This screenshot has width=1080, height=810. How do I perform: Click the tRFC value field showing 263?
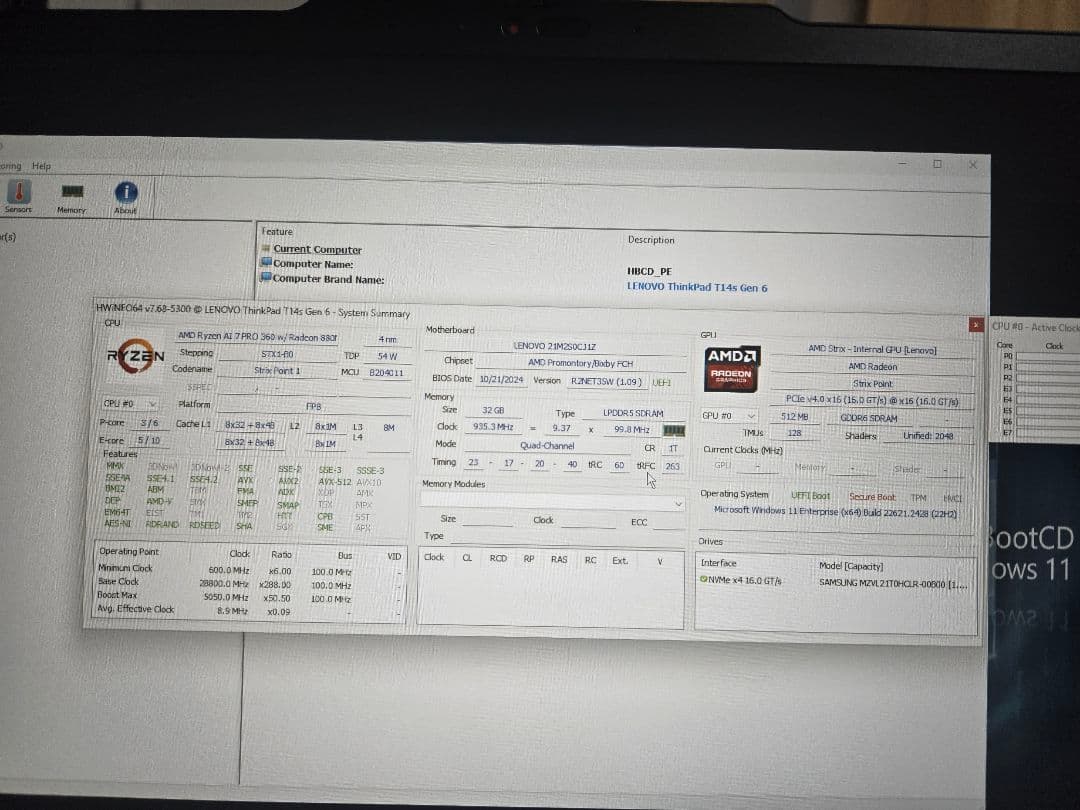pos(672,465)
